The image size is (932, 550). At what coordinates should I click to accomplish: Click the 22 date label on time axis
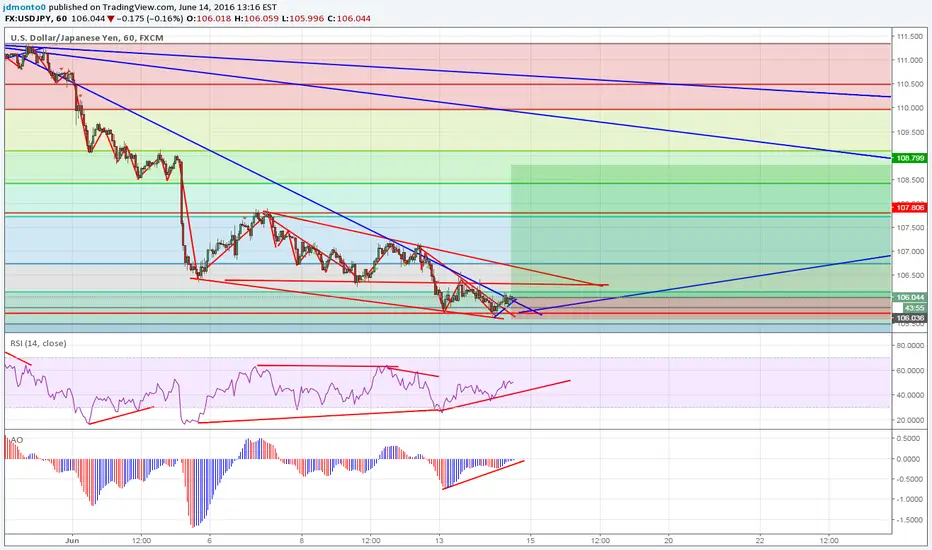(x=760, y=540)
